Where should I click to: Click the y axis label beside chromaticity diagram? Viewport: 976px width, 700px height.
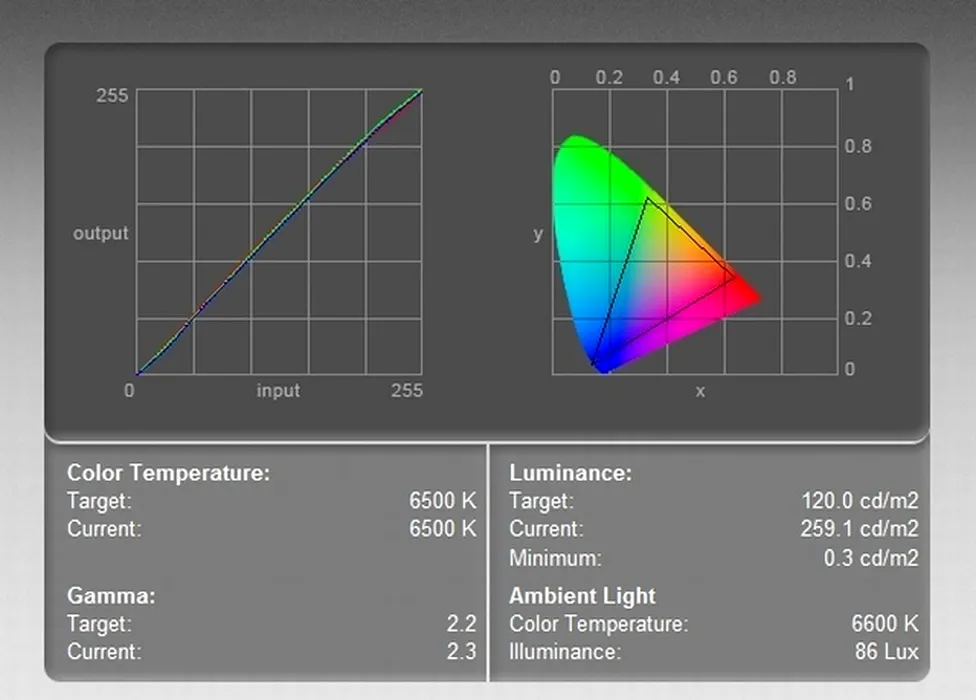[538, 234]
